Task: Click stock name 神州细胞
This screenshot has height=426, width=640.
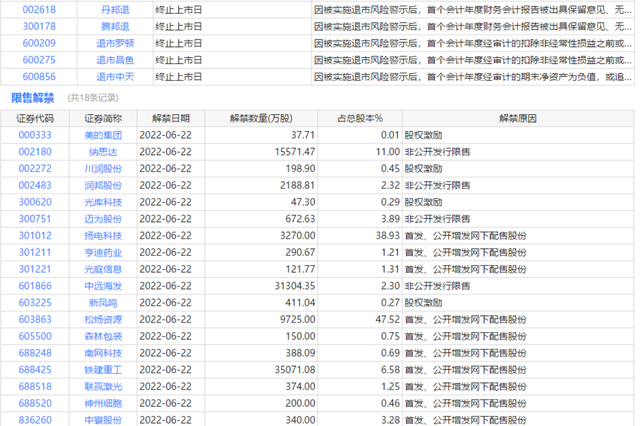Action: coord(103,403)
